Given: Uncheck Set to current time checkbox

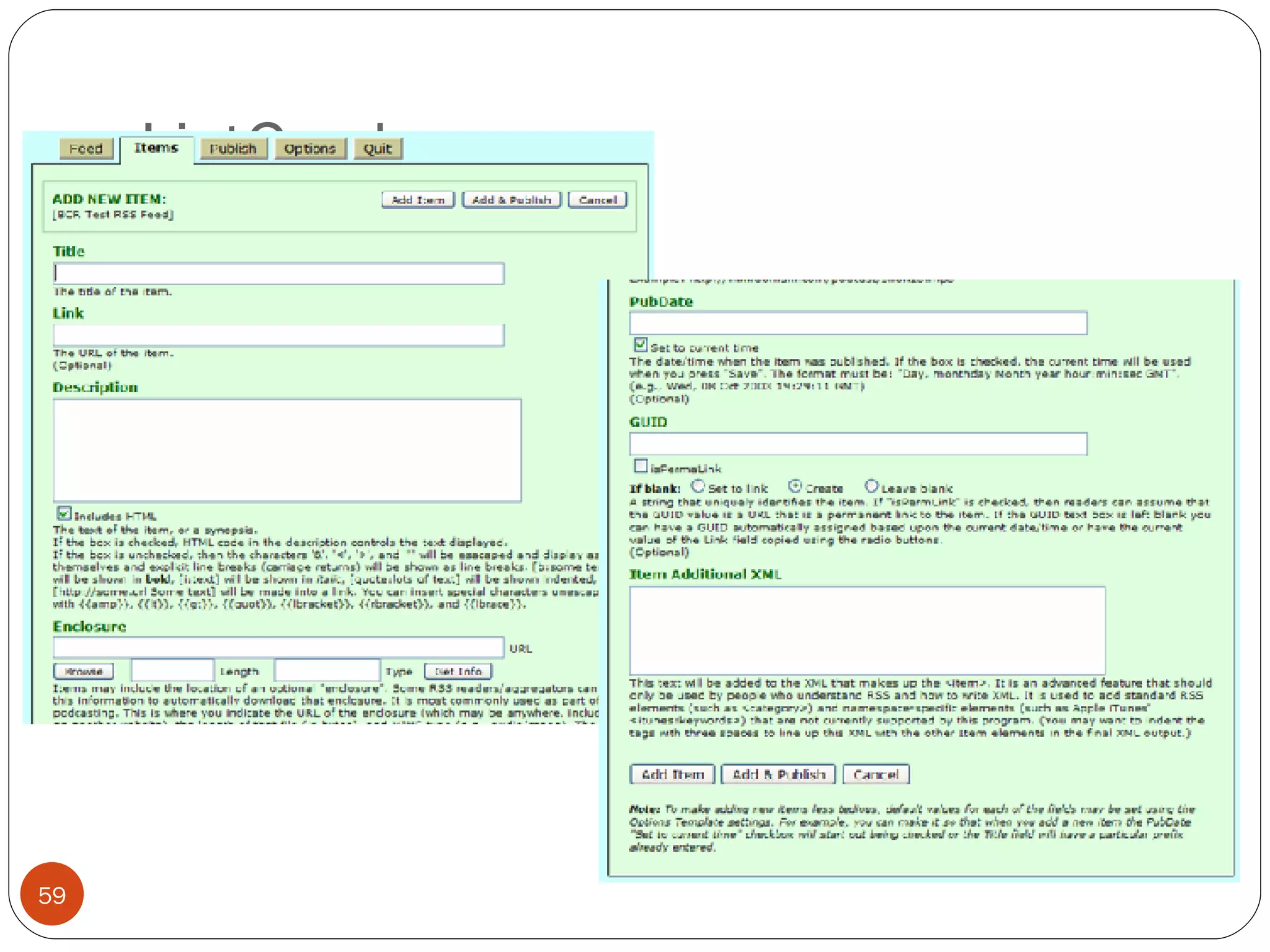Looking at the screenshot, I should tap(641, 345).
